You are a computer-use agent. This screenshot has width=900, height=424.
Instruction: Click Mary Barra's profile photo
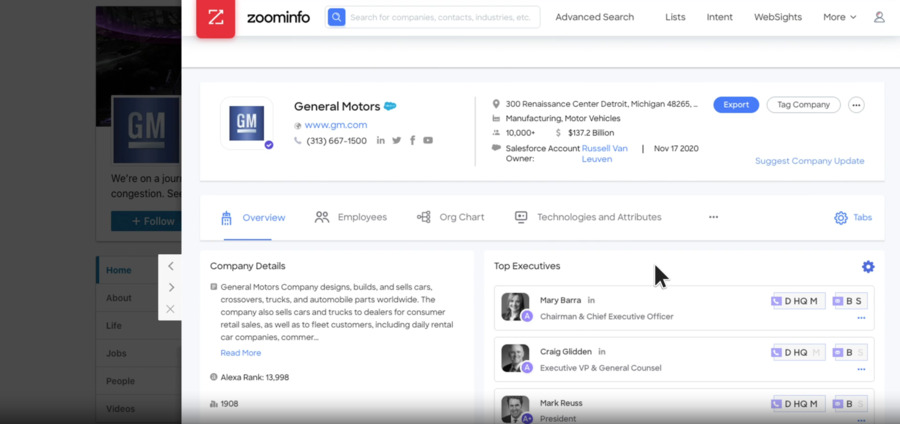pyautogui.click(x=515, y=306)
